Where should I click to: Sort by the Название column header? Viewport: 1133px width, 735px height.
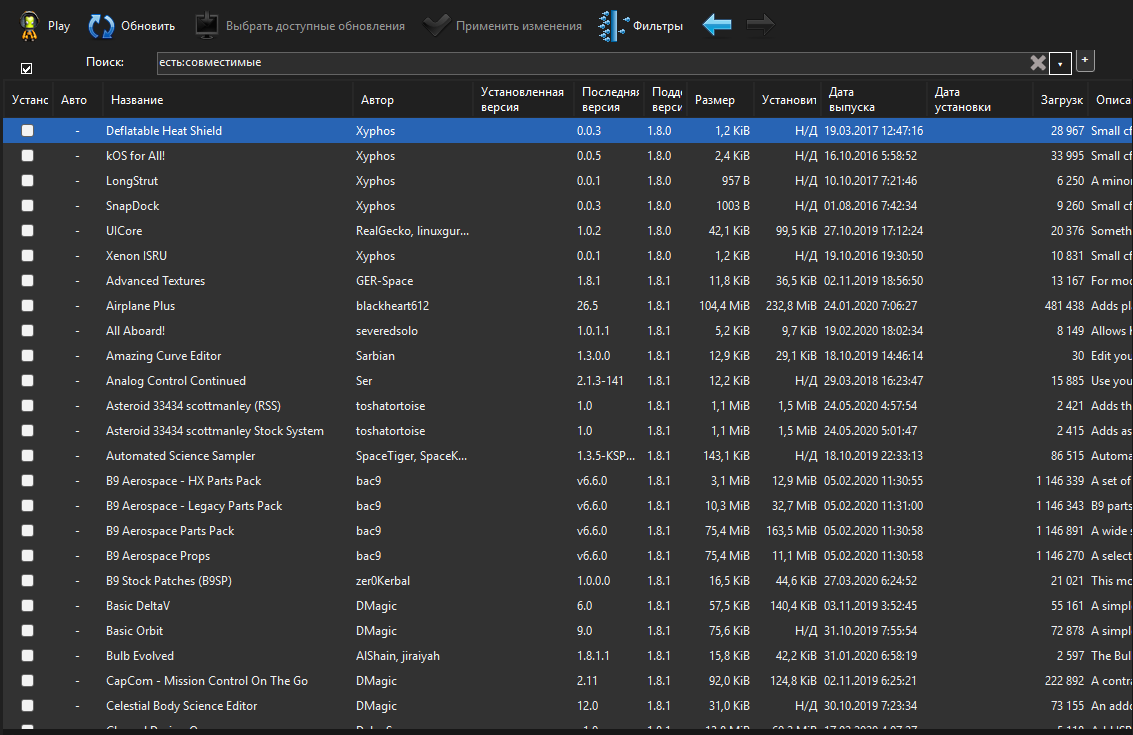[227, 100]
